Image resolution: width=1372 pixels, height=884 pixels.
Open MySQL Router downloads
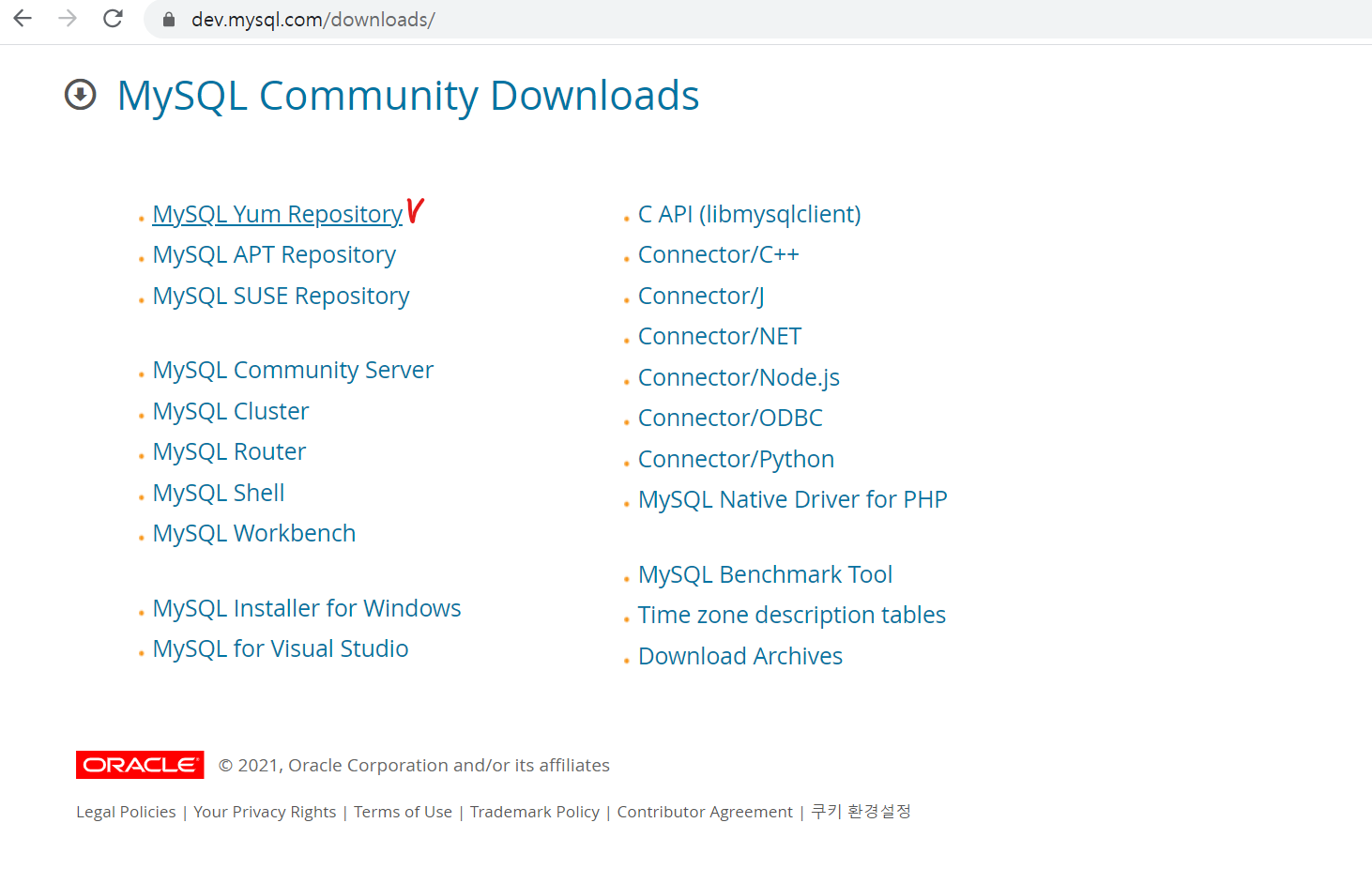(x=229, y=451)
